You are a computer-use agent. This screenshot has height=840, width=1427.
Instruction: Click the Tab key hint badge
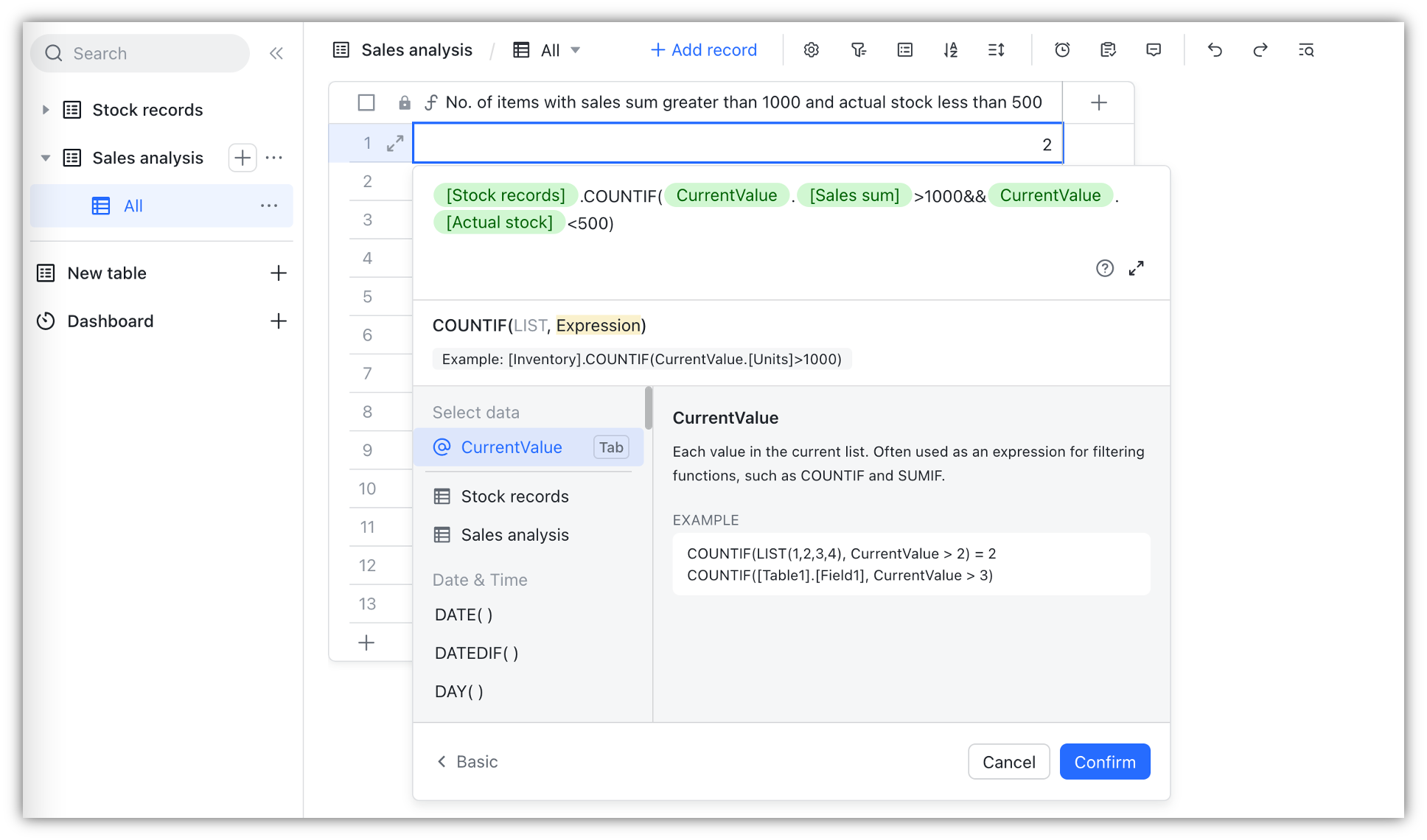click(611, 447)
